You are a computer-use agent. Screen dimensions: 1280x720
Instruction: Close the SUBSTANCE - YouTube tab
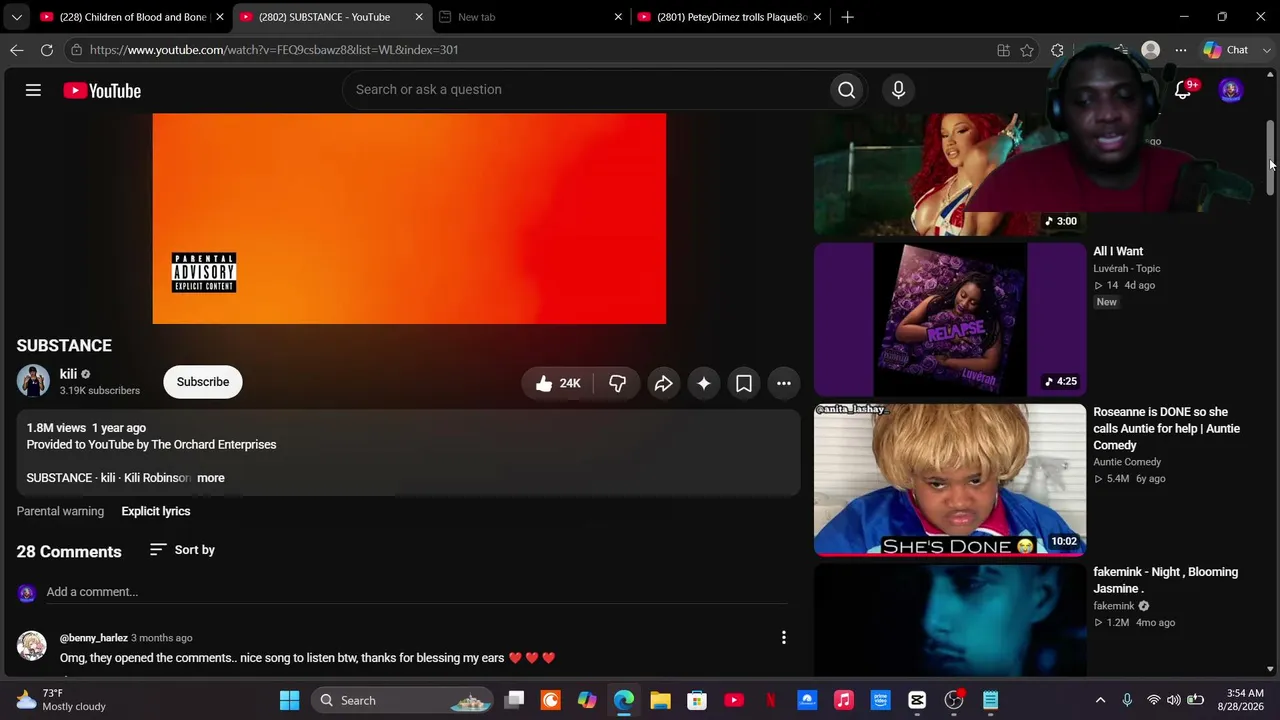(419, 17)
